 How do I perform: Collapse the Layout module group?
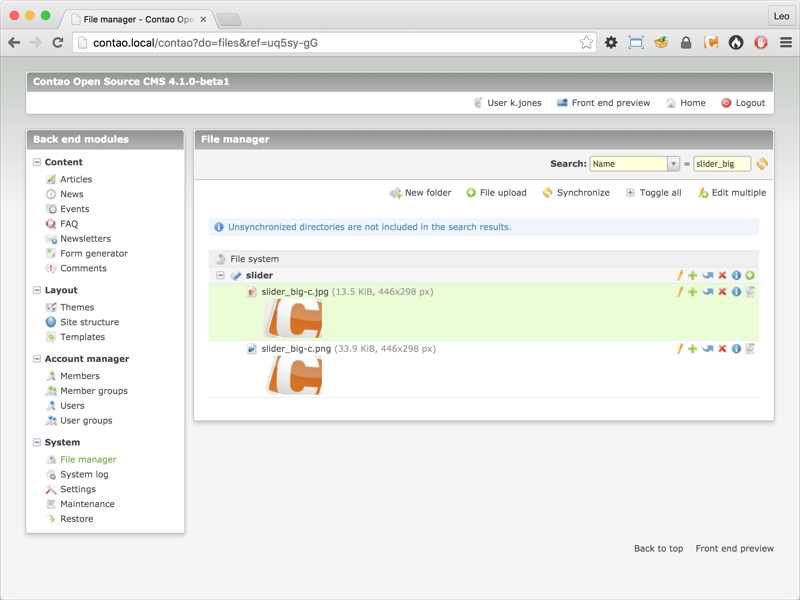coord(37,290)
